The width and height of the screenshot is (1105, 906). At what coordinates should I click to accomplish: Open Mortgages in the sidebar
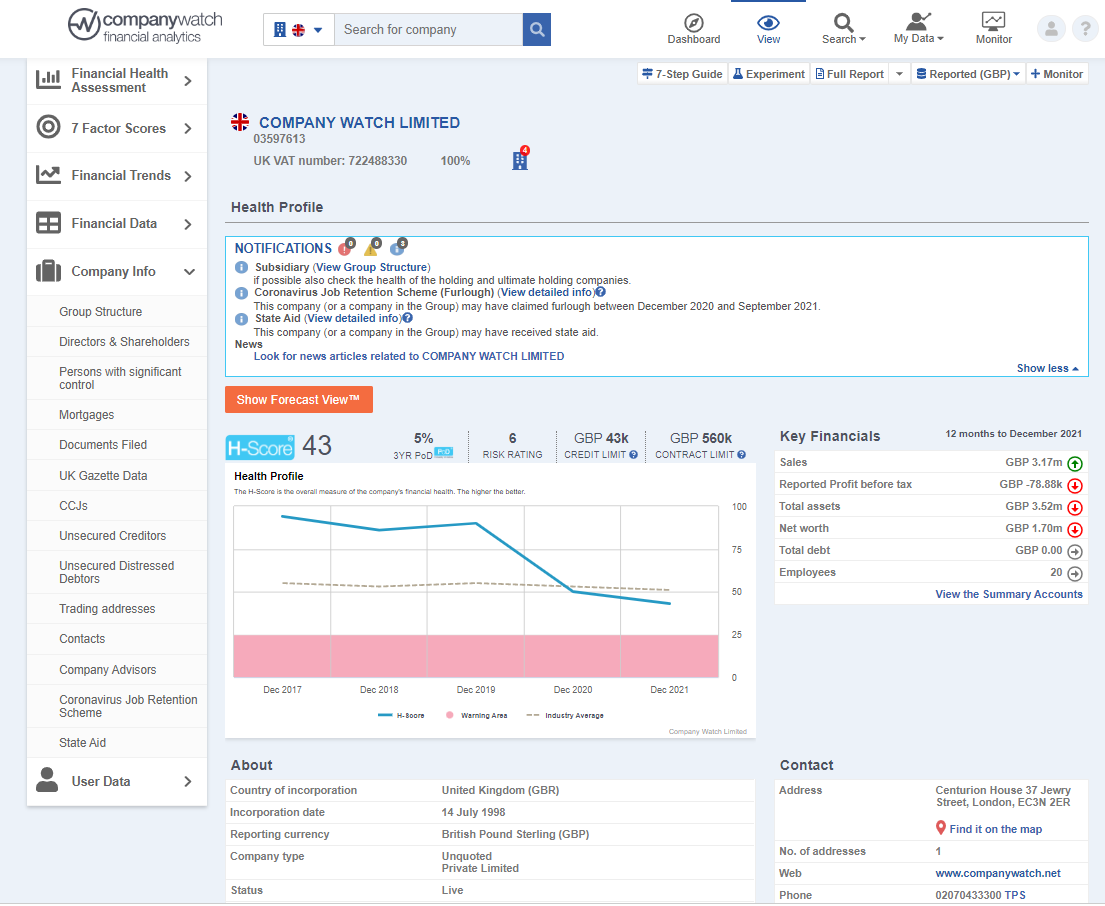[87, 415]
